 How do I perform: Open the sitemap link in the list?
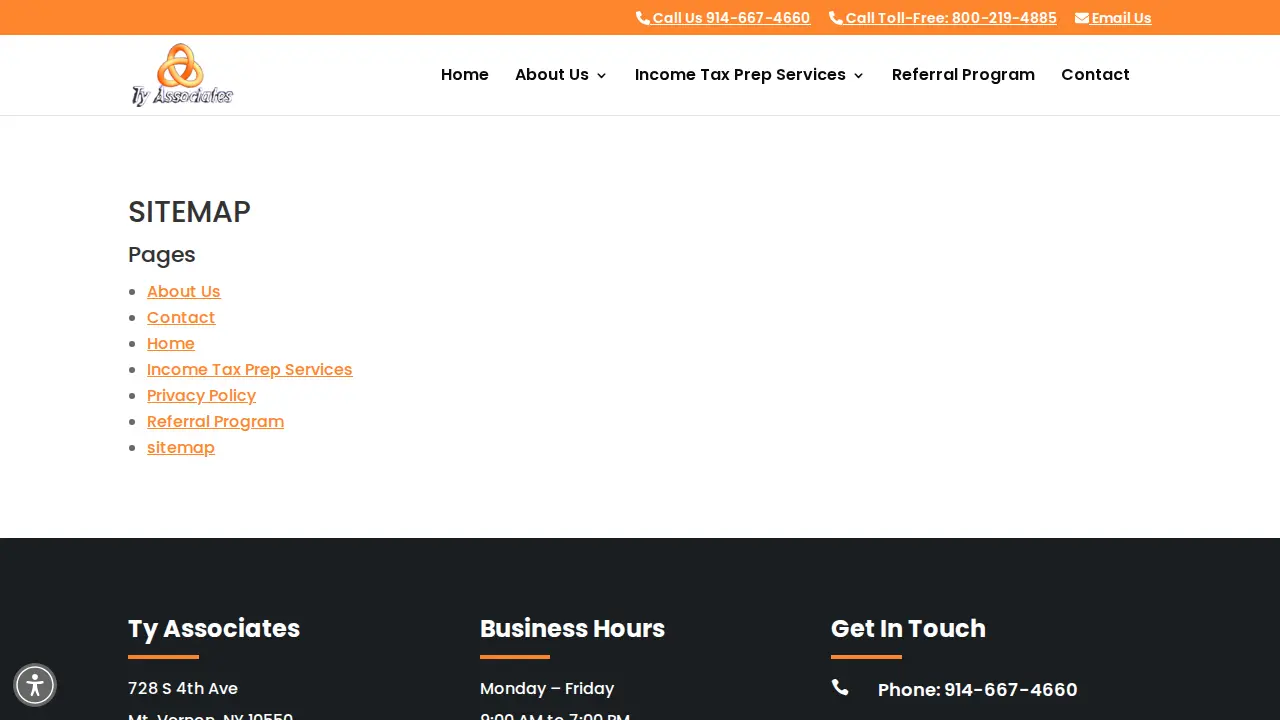(x=181, y=447)
